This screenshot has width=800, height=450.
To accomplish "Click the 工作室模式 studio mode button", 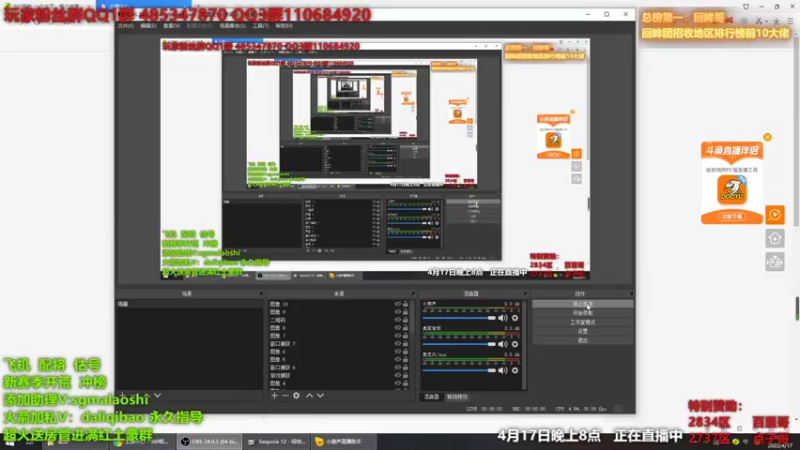I will pos(583,322).
